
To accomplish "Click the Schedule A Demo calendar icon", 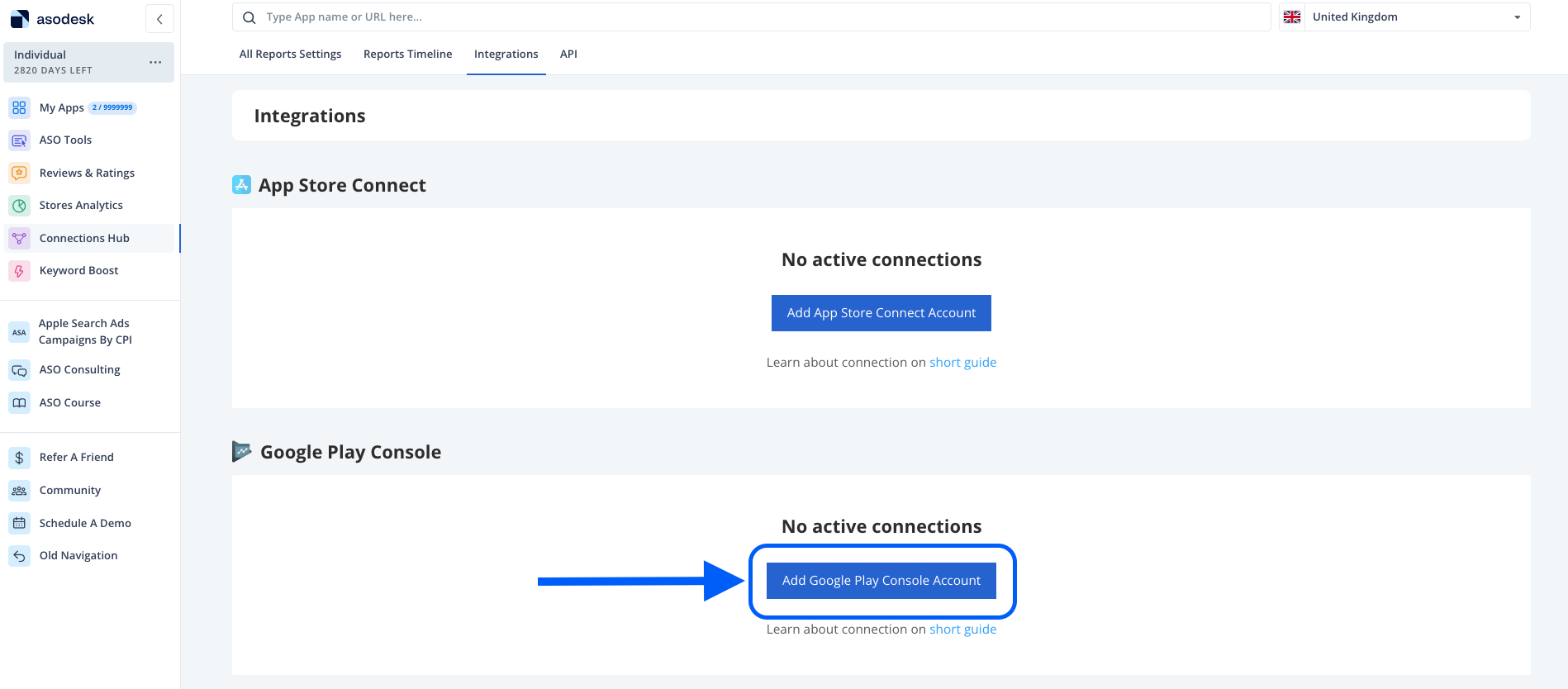I will coord(19,523).
